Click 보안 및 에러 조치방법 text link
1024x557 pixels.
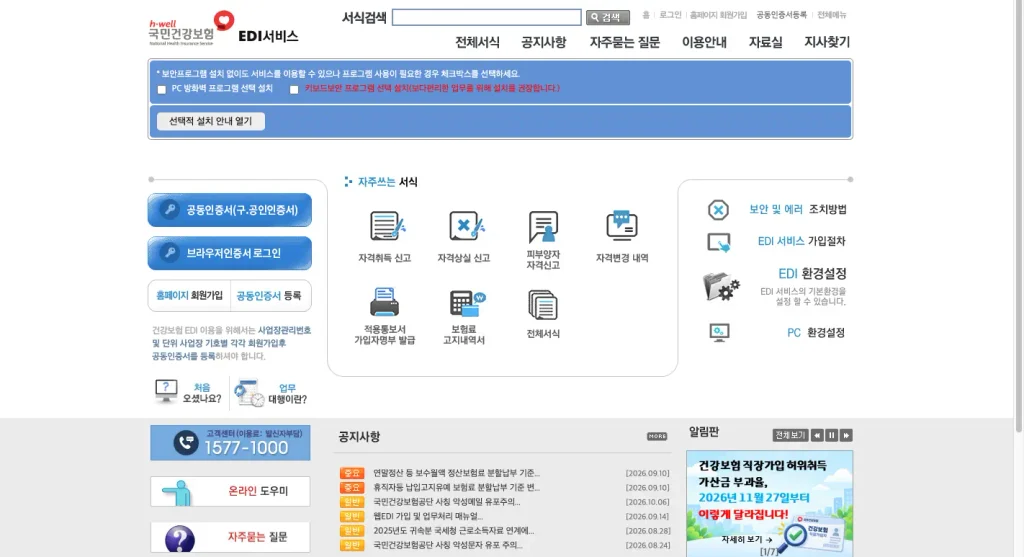coord(797,210)
